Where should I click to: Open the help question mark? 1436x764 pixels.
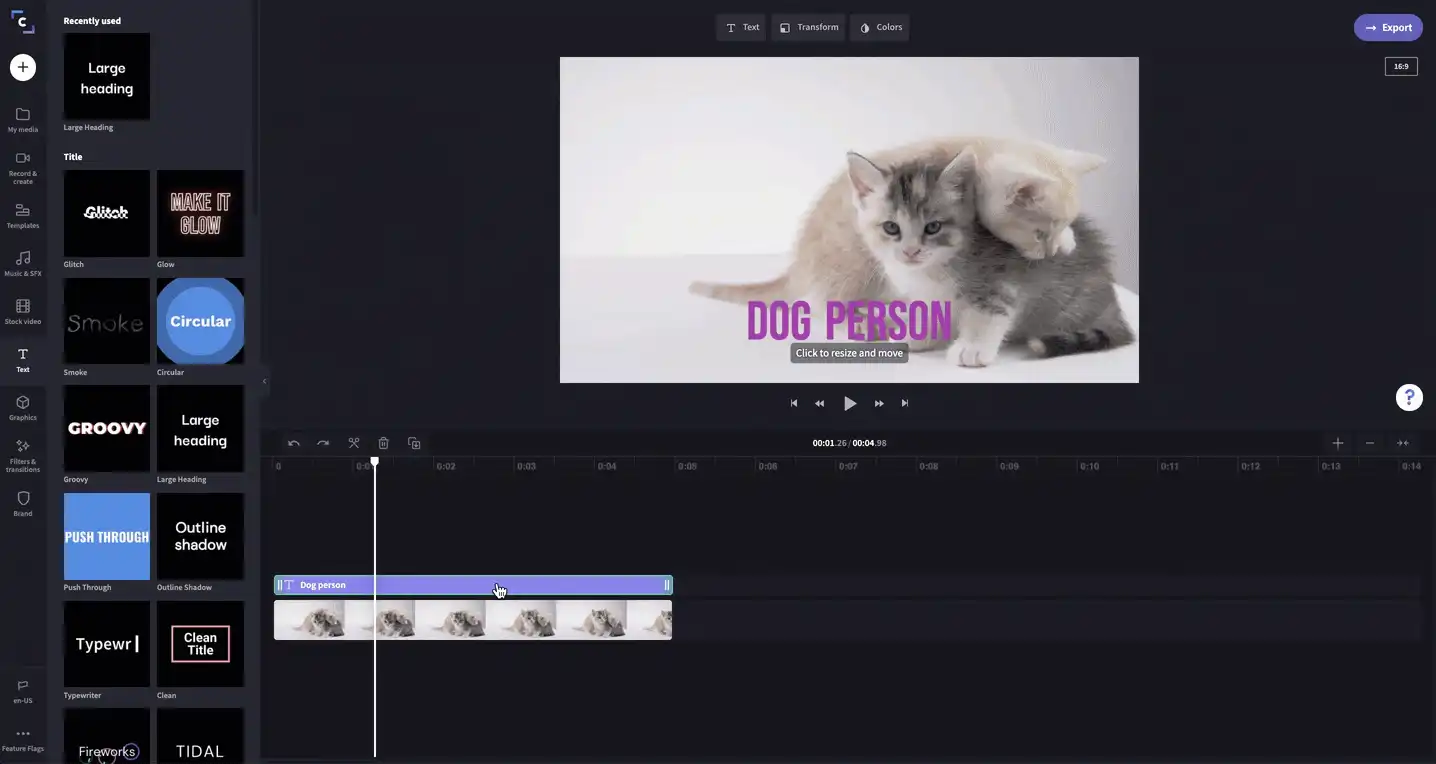[1409, 397]
